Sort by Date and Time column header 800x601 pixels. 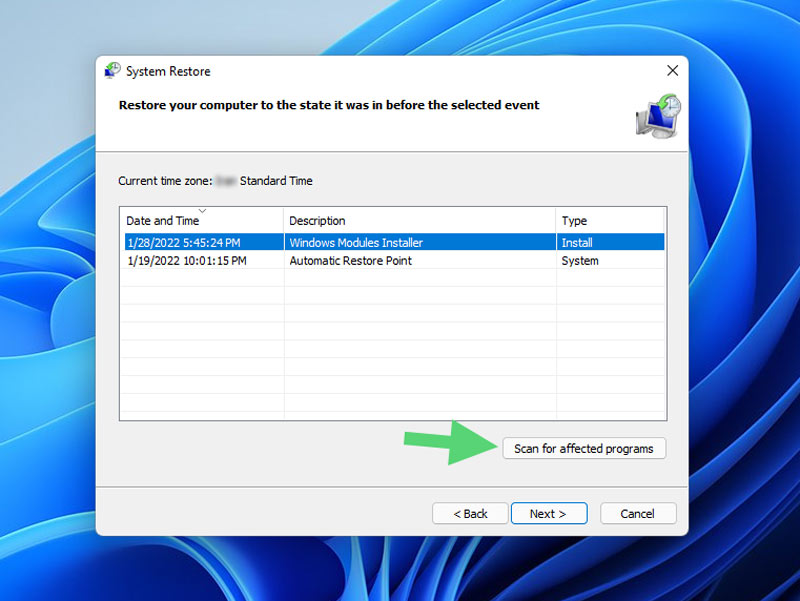162,220
